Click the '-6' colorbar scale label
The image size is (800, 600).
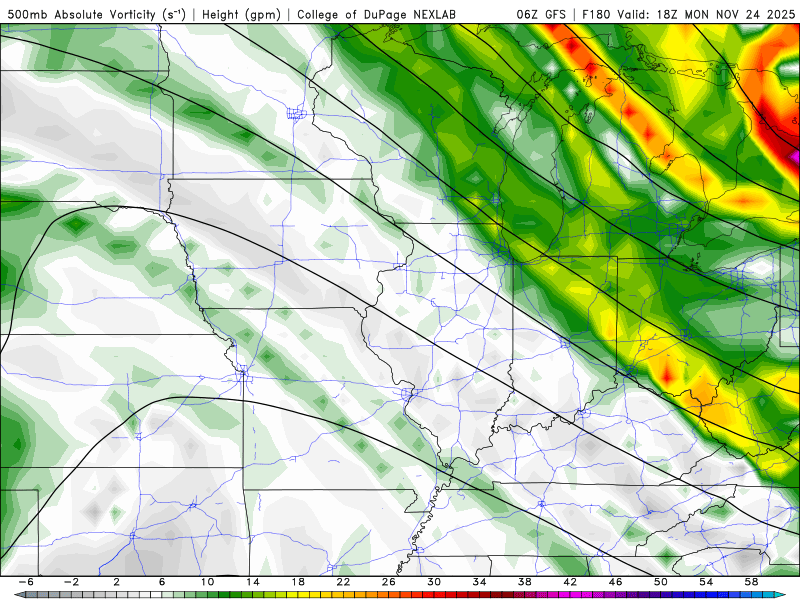tap(26, 582)
